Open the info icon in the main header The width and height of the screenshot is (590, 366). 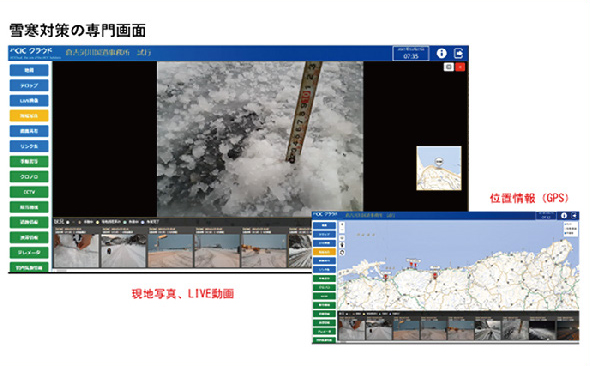441,53
